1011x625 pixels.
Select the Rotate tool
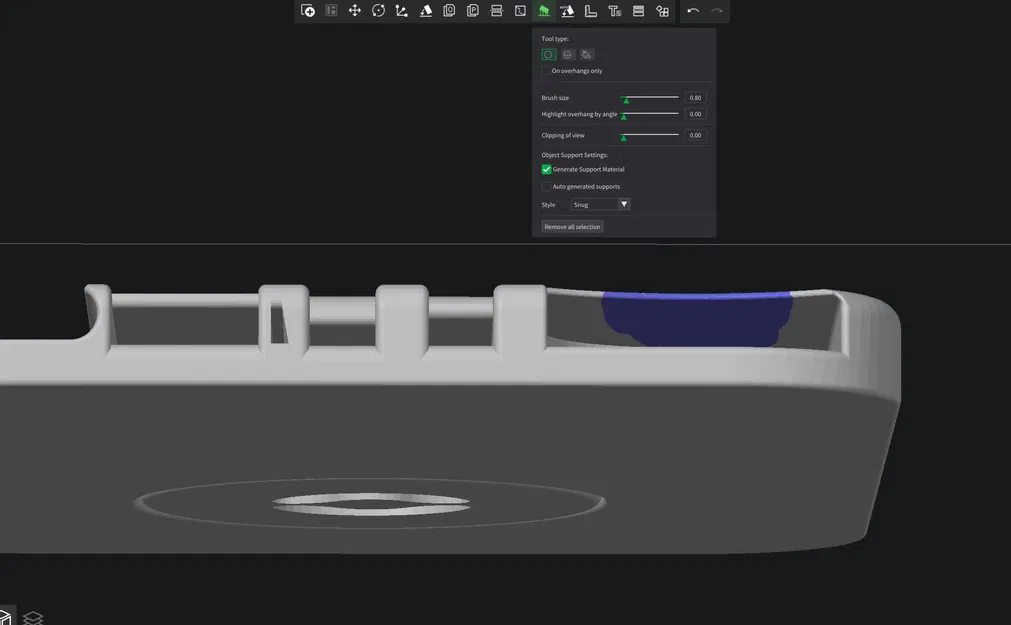click(x=377, y=10)
